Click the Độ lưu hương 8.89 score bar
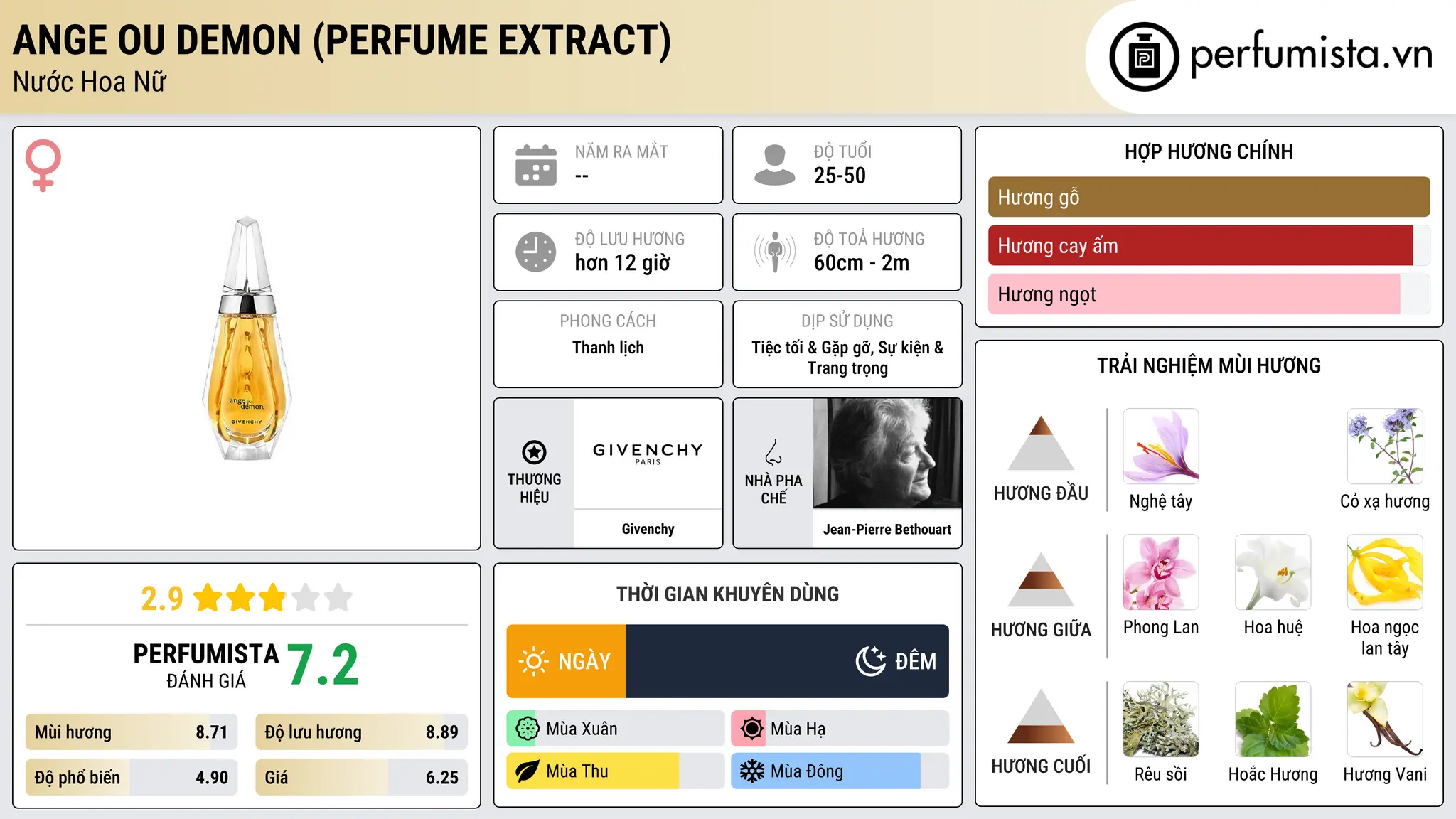 tap(362, 732)
